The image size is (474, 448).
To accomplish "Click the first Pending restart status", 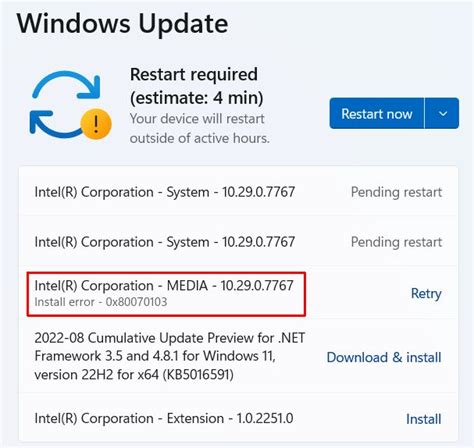I will 396,192.
